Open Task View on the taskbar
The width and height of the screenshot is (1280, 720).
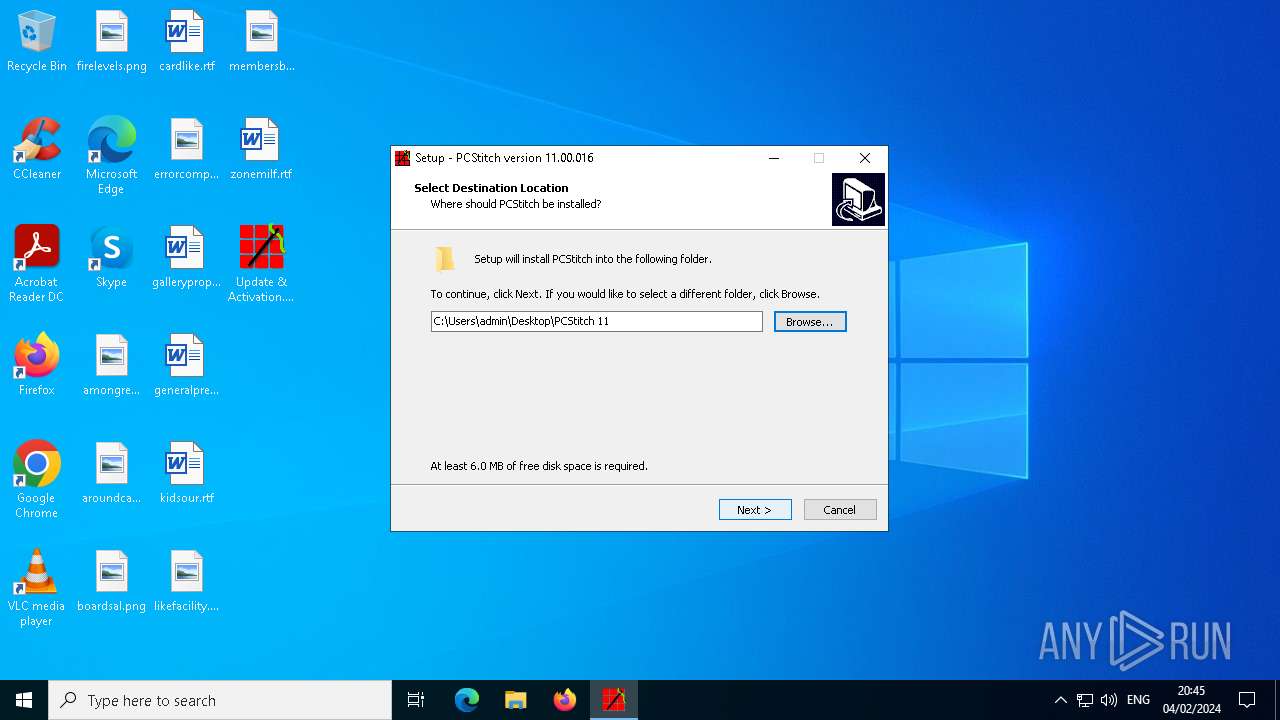(416, 700)
